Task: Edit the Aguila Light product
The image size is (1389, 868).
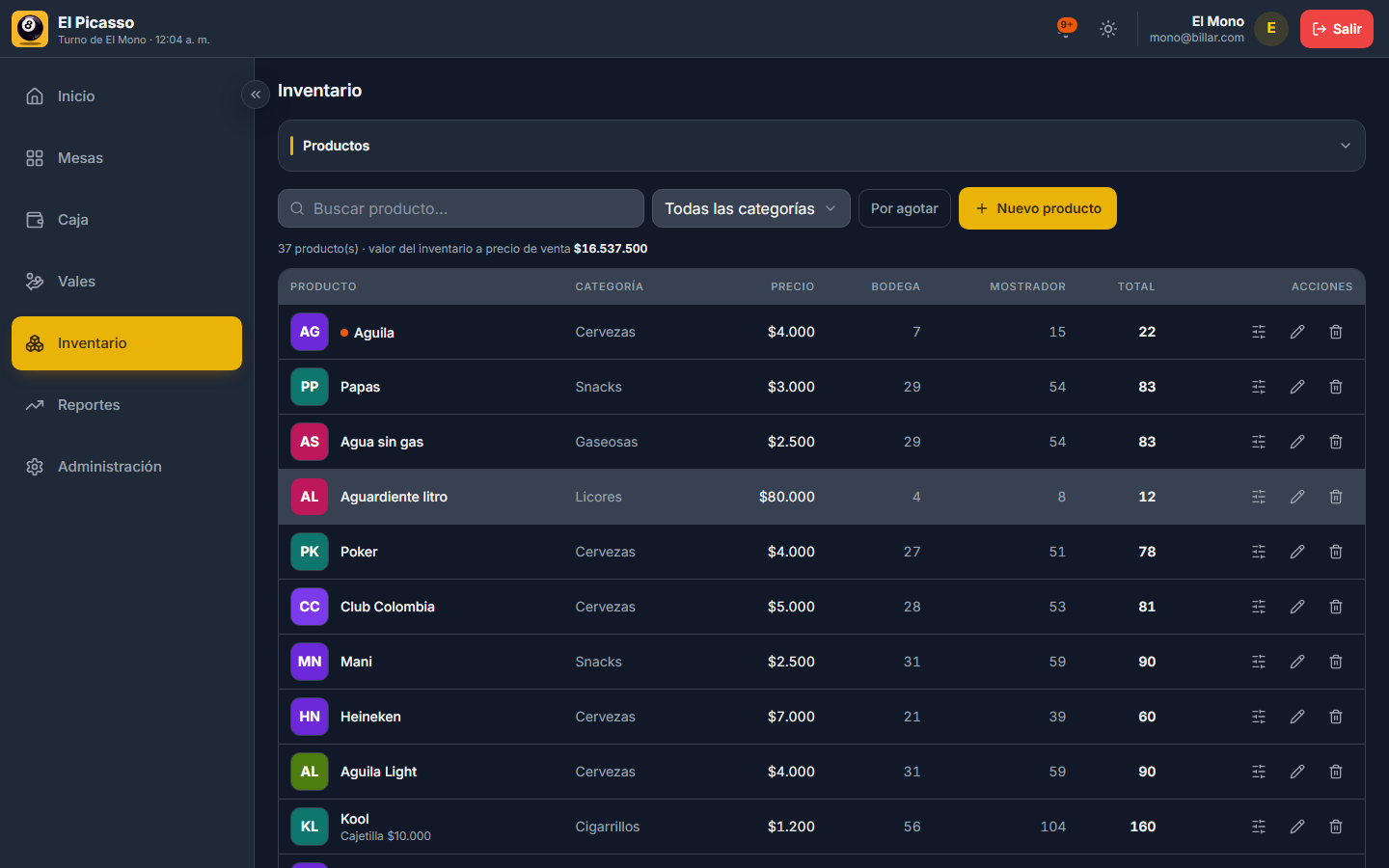Action: (1297, 772)
